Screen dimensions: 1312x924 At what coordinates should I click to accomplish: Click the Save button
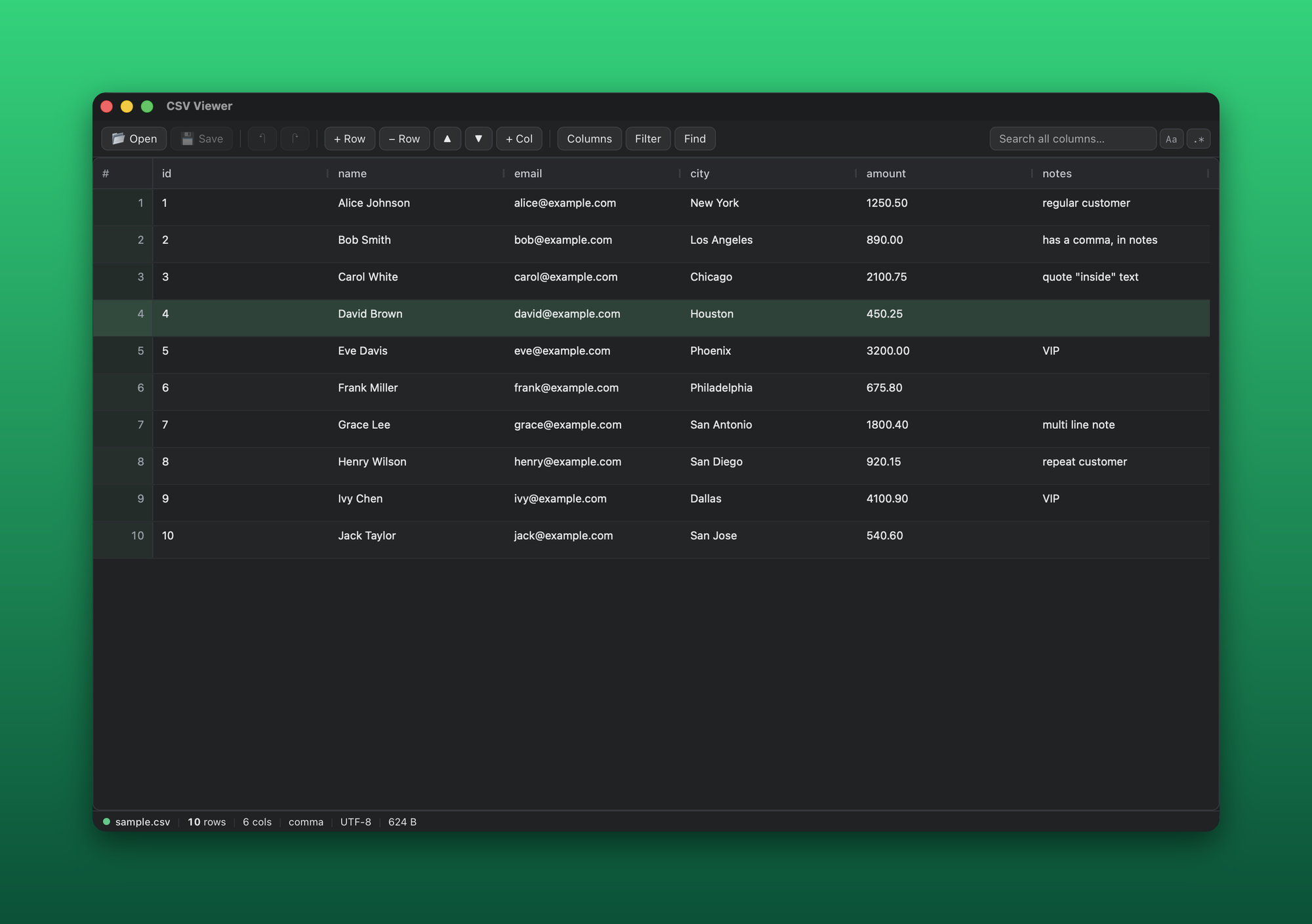(x=202, y=138)
